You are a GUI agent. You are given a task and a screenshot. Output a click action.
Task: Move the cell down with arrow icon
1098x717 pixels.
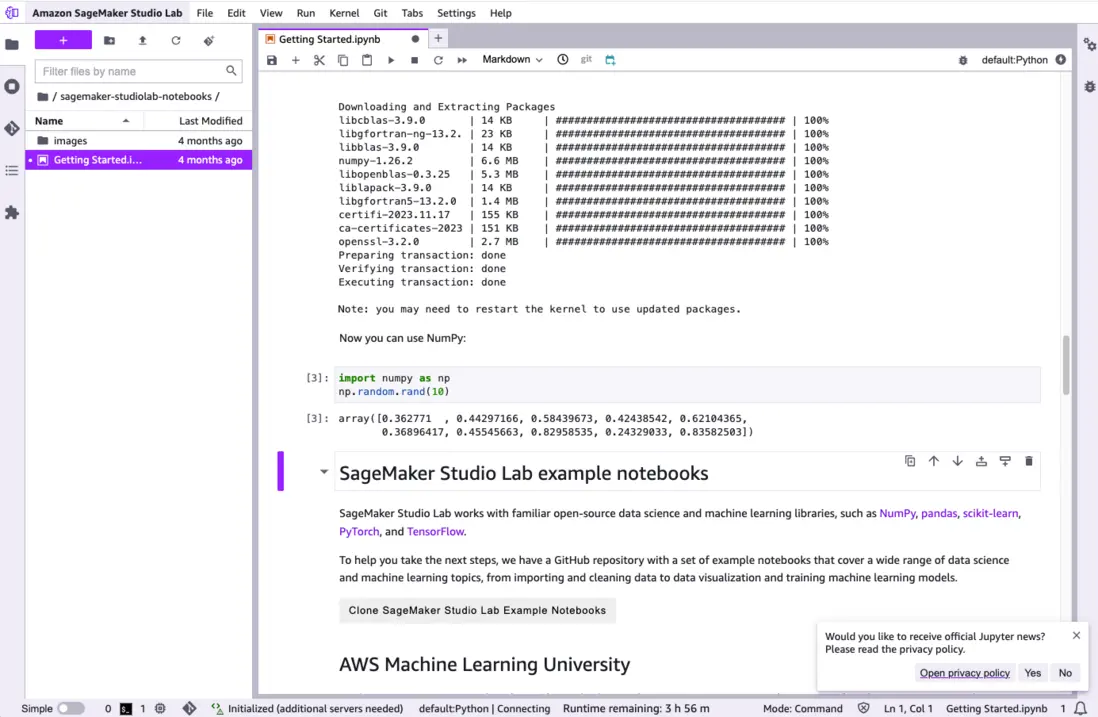pyautogui.click(x=957, y=461)
